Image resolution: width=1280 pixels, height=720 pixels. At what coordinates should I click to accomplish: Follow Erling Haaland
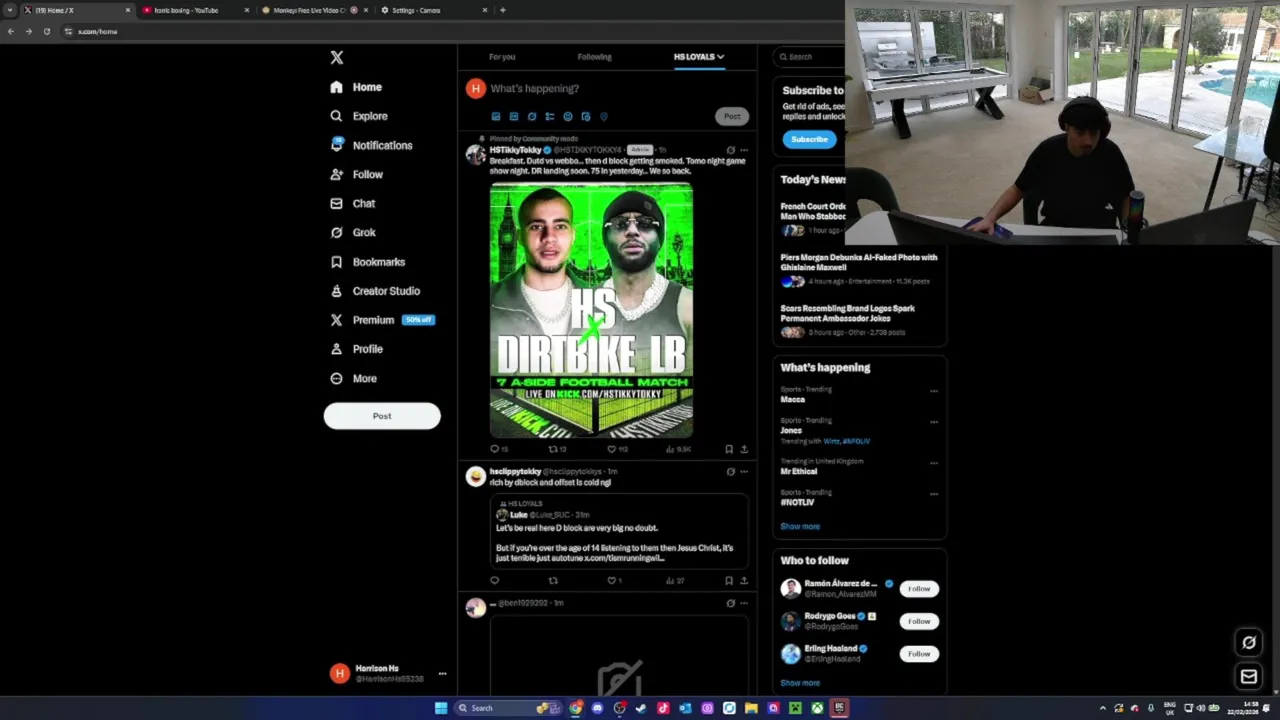tap(919, 654)
